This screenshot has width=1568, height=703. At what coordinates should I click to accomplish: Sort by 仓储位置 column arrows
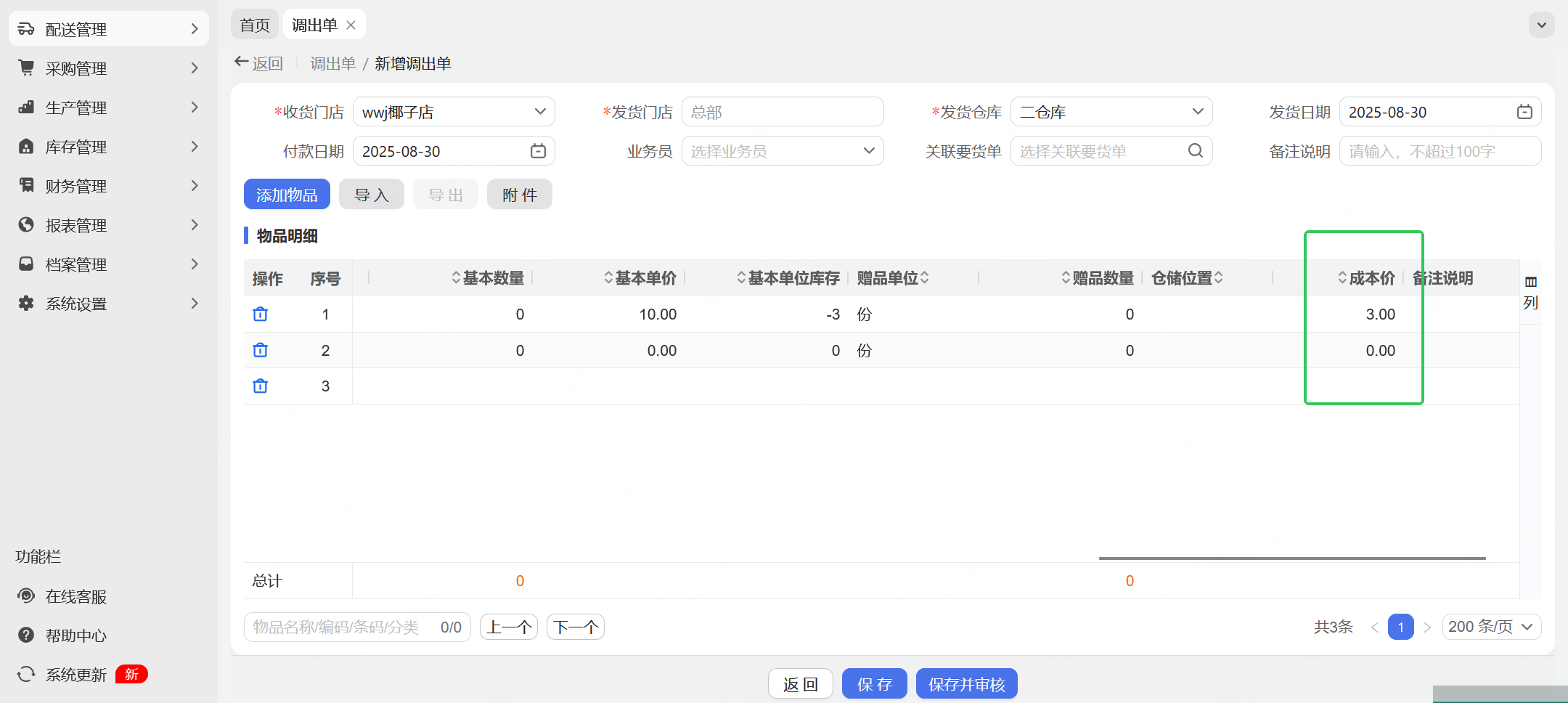coord(1218,277)
